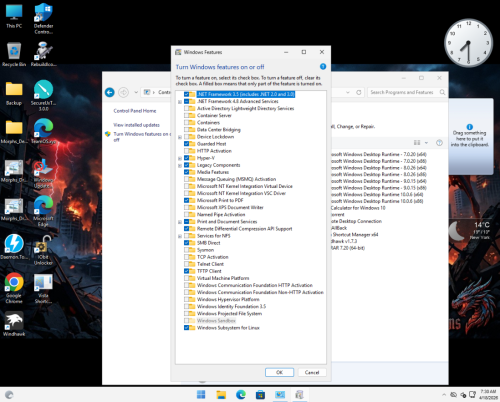Click the refresh icon in address bar
Screen dimensions: 500x402
[359, 92]
